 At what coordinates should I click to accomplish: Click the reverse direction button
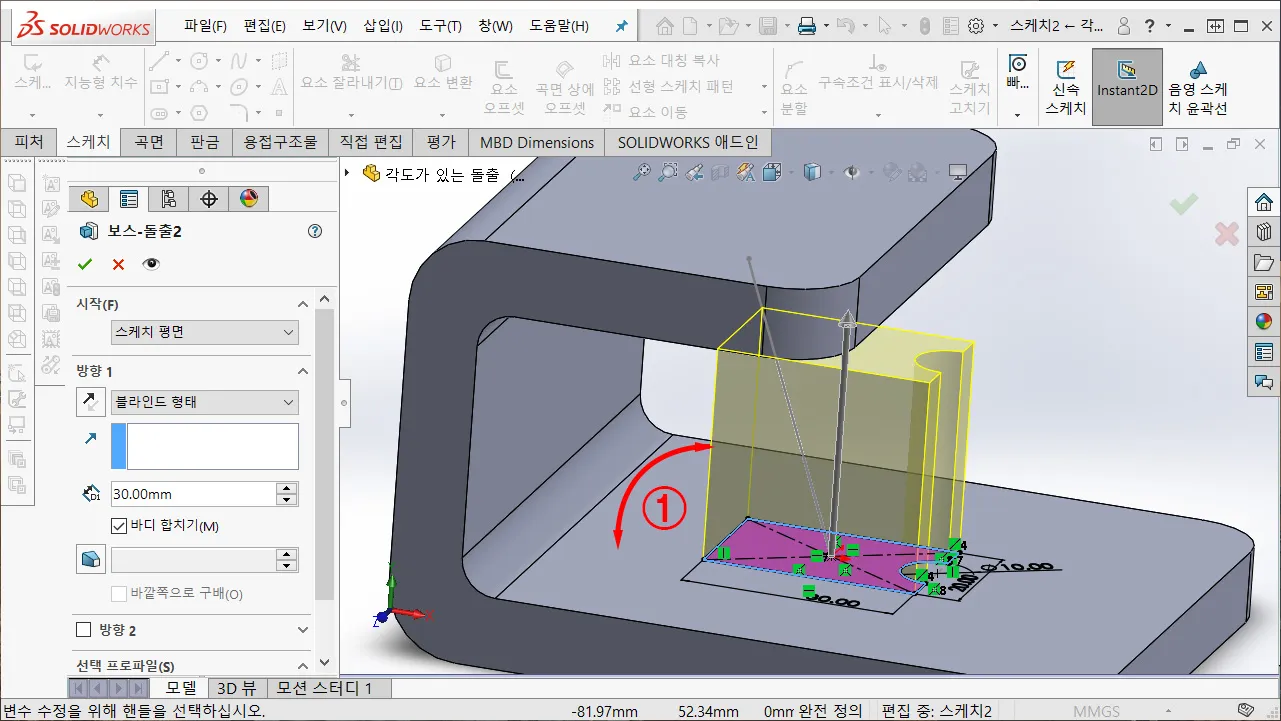pos(91,402)
